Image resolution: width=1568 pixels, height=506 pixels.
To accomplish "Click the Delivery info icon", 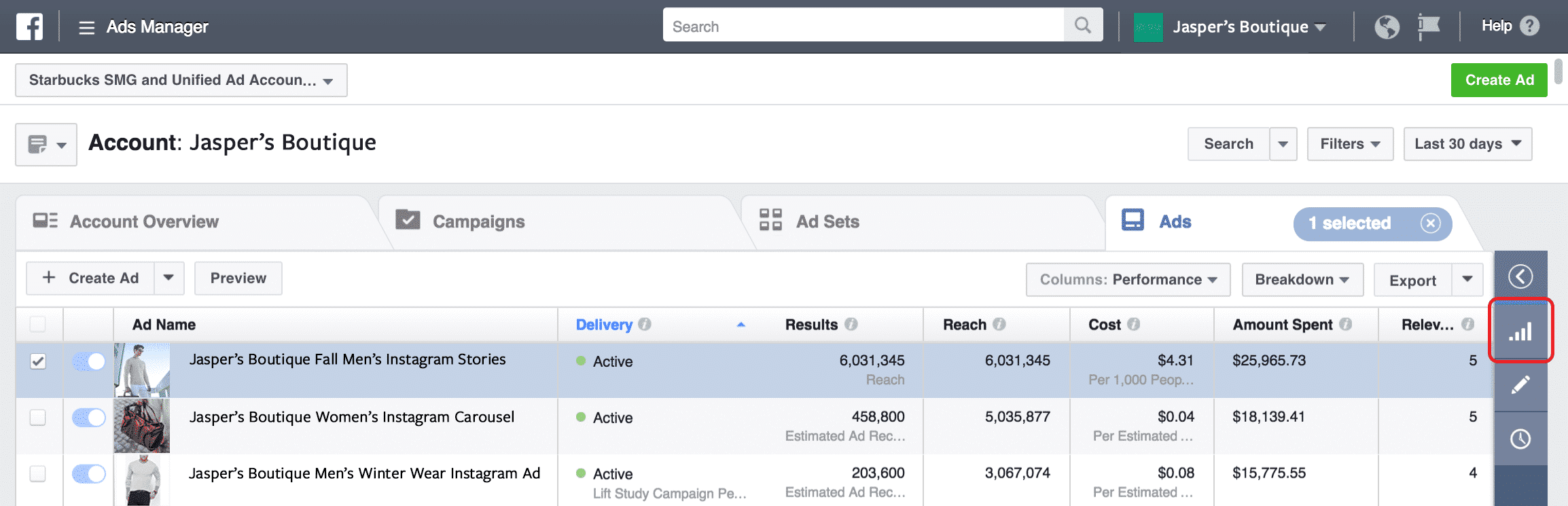I will [644, 324].
